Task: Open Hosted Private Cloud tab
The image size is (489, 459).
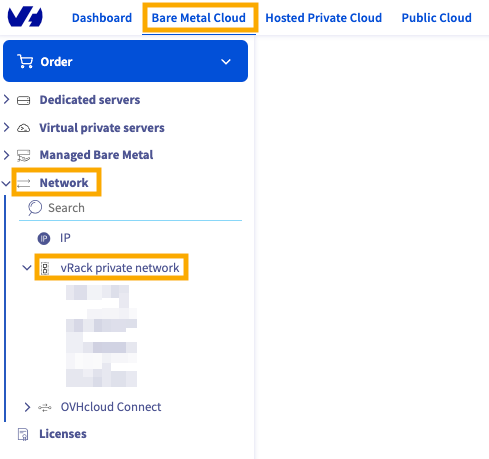Action: click(x=323, y=18)
